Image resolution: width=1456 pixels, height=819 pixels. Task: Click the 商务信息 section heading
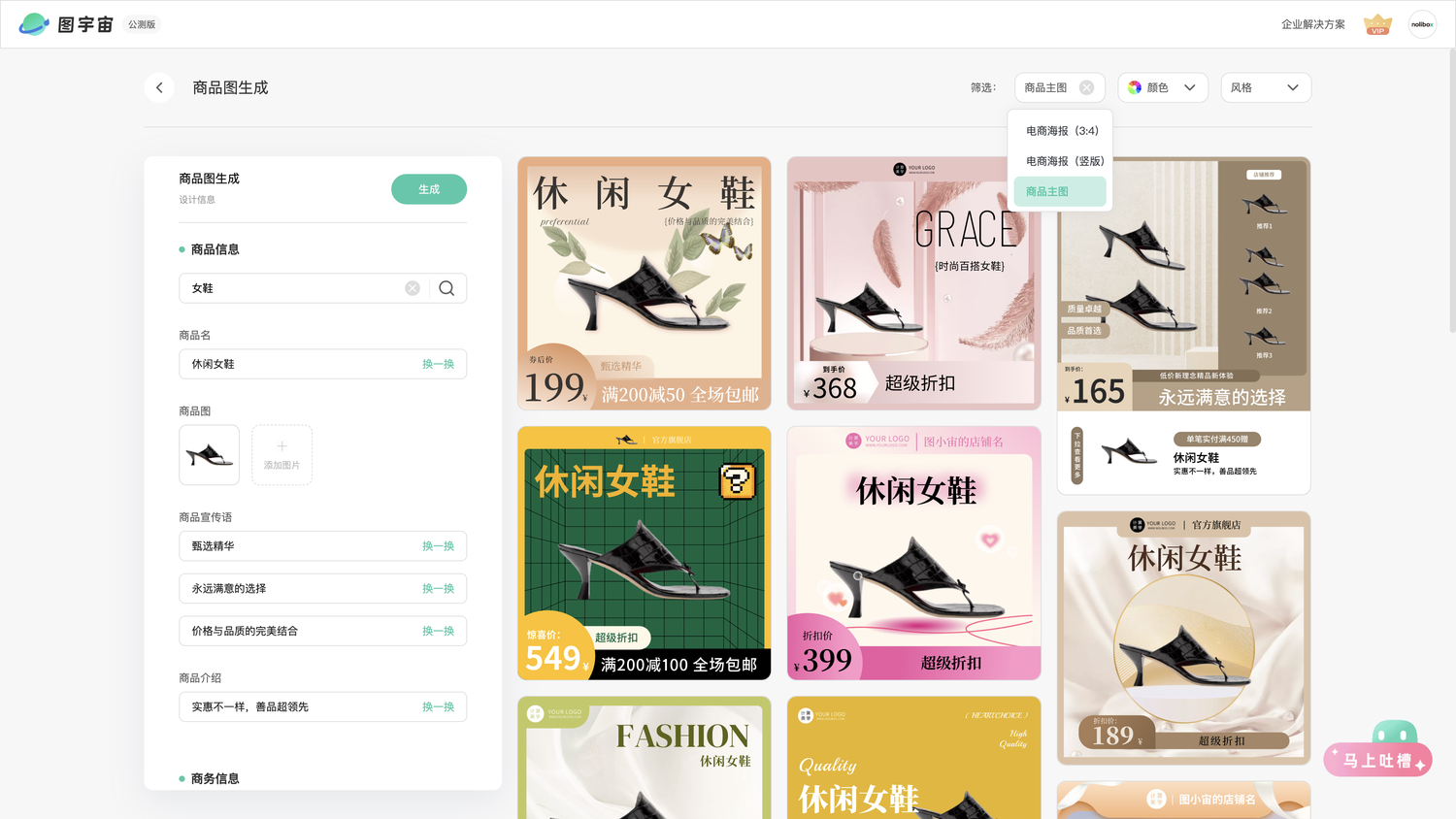coord(215,778)
